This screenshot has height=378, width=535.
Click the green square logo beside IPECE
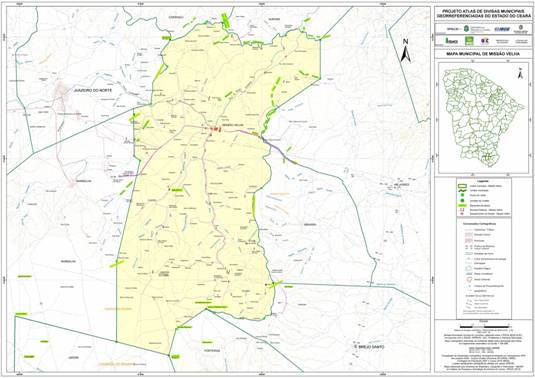469,41
